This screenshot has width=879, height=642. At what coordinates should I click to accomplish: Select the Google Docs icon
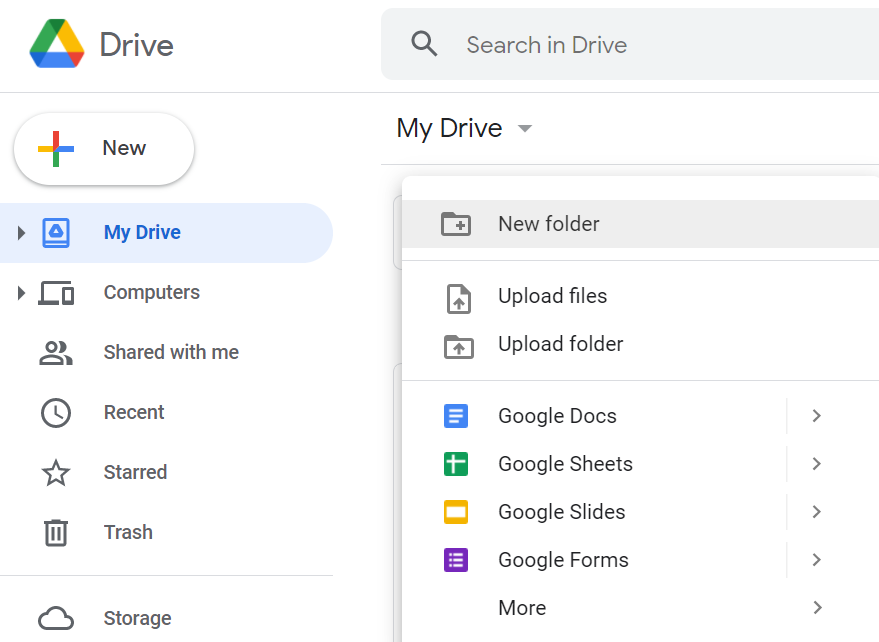tap(456, 416)
